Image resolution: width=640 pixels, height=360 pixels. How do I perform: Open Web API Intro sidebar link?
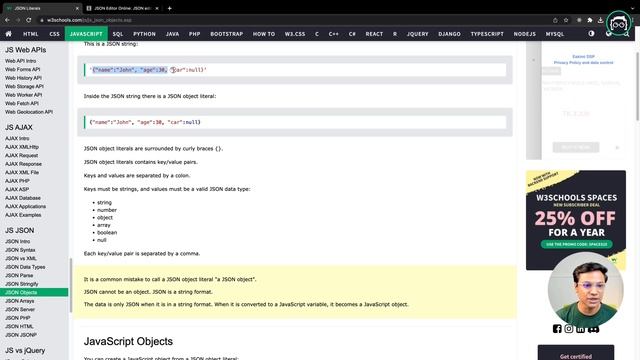pyautogui.click(x=20, y=61)
